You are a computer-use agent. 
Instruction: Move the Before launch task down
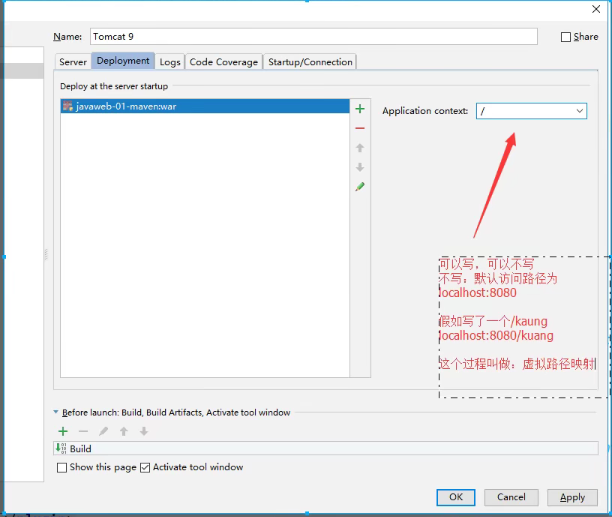click(144, 431)
